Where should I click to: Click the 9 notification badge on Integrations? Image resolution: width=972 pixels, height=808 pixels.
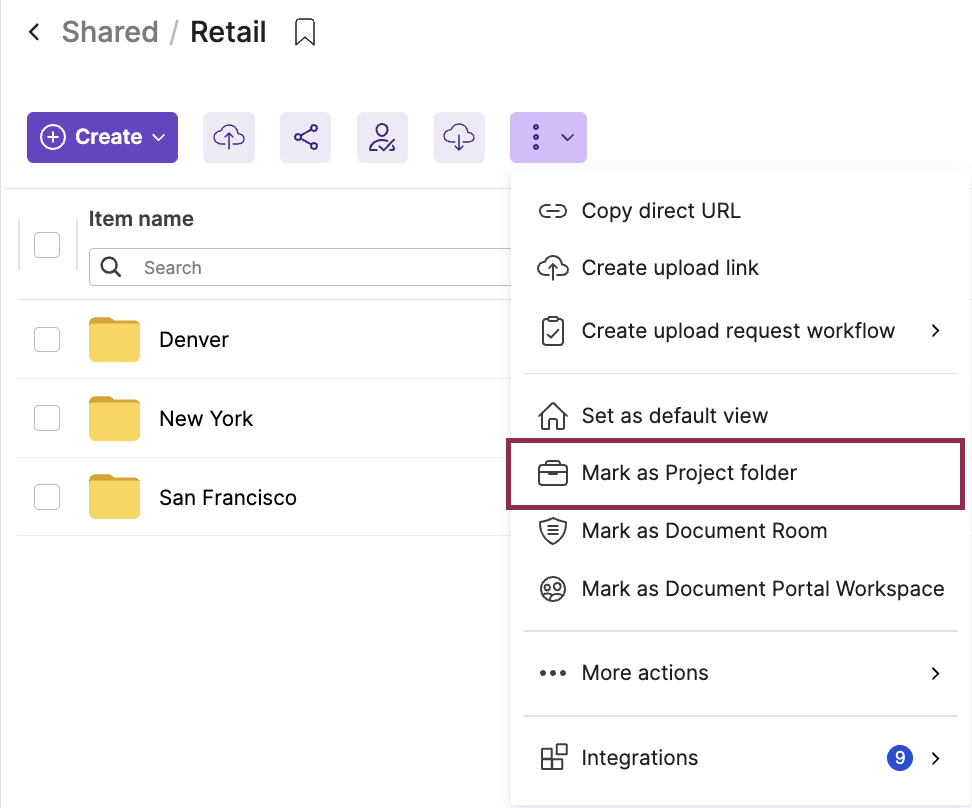point(899,758)
